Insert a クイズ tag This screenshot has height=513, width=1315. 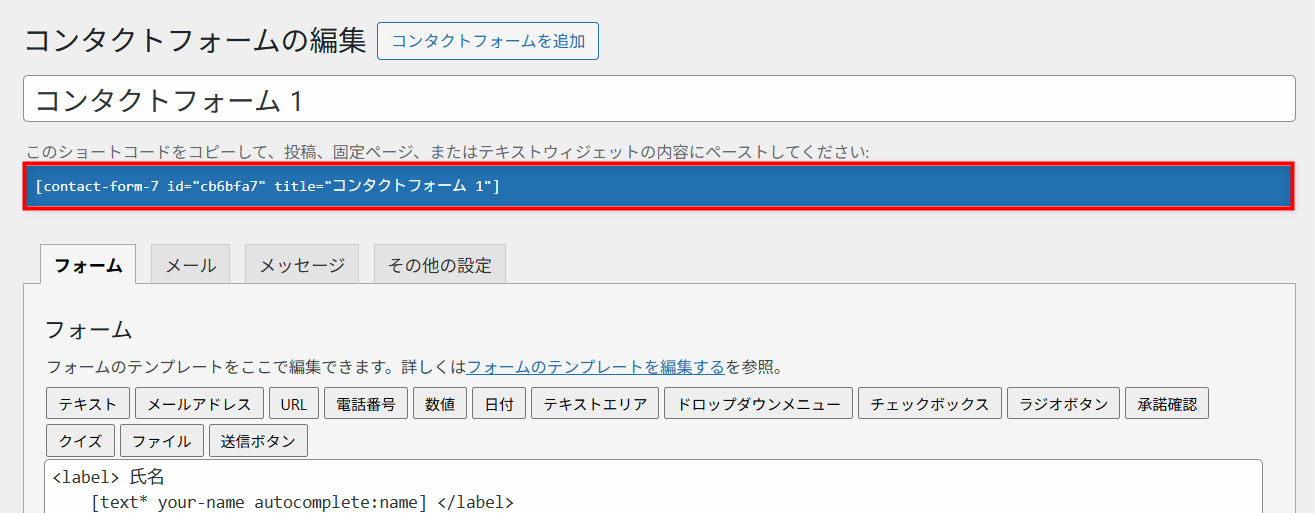(x=81, y=440)
